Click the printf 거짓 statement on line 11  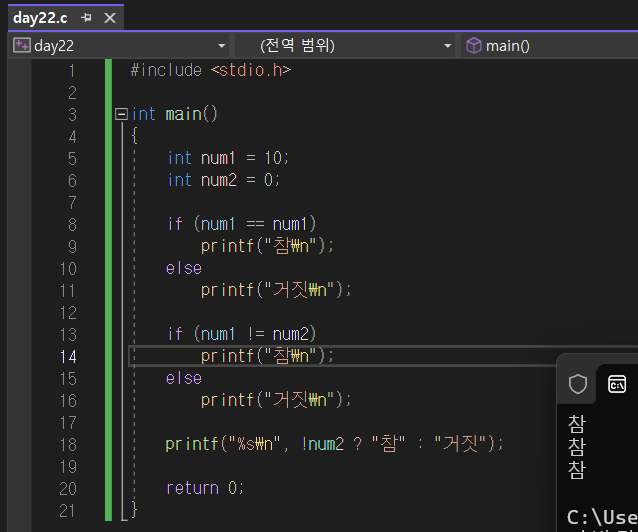pos(276,290)
